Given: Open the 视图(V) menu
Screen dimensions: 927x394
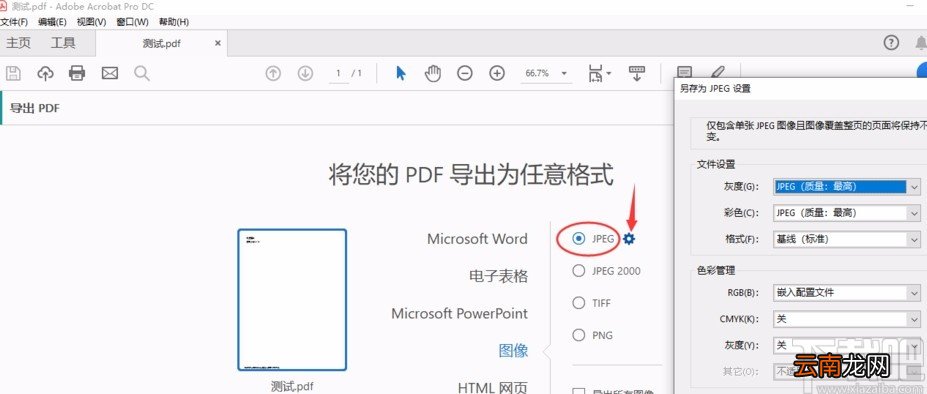Looking at the screenshot, I should tap(92, 22).
